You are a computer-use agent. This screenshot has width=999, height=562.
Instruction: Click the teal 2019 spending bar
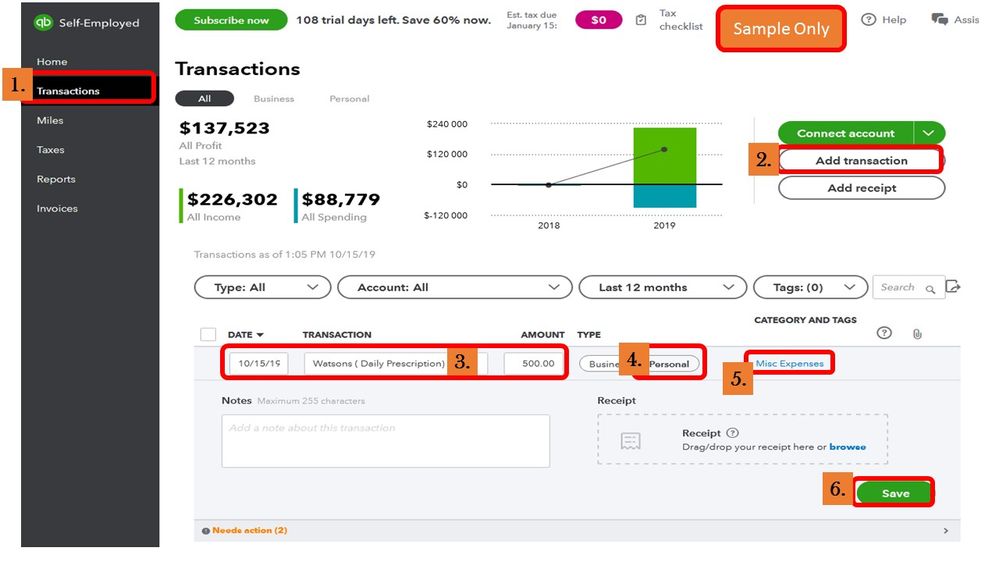tap(665, 196)
